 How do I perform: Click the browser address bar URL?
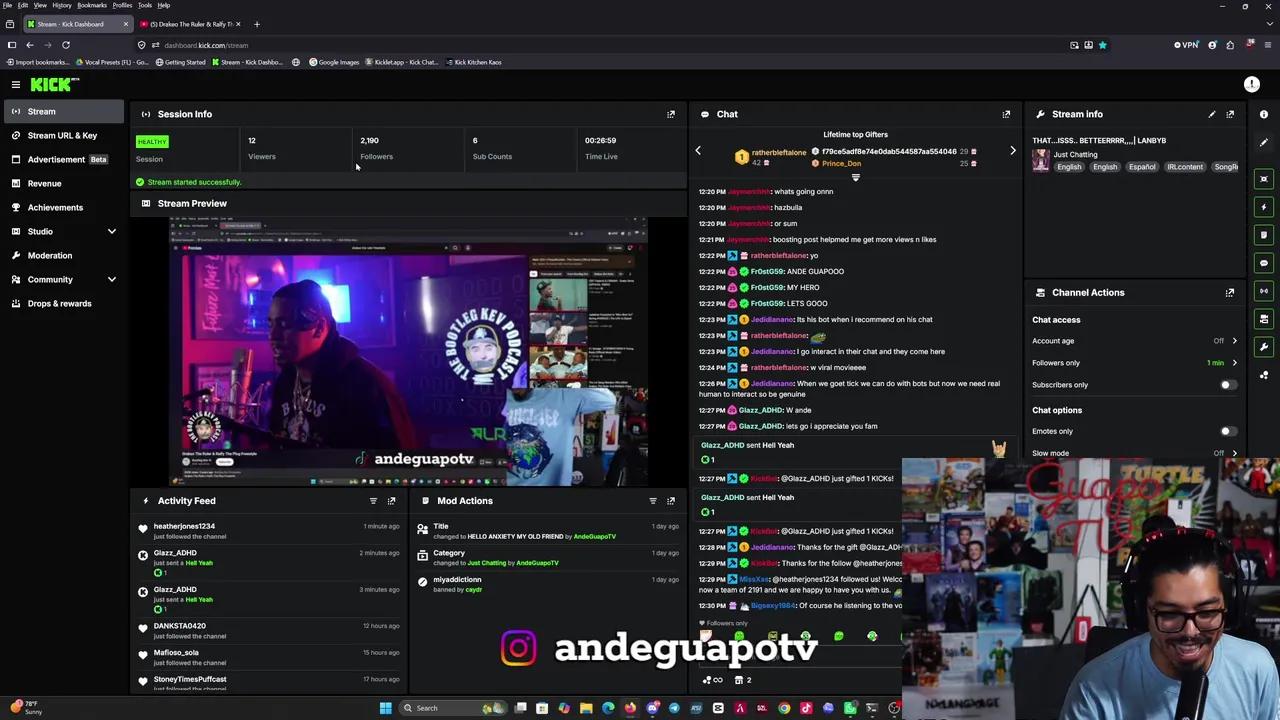click(x=206, y=45)
